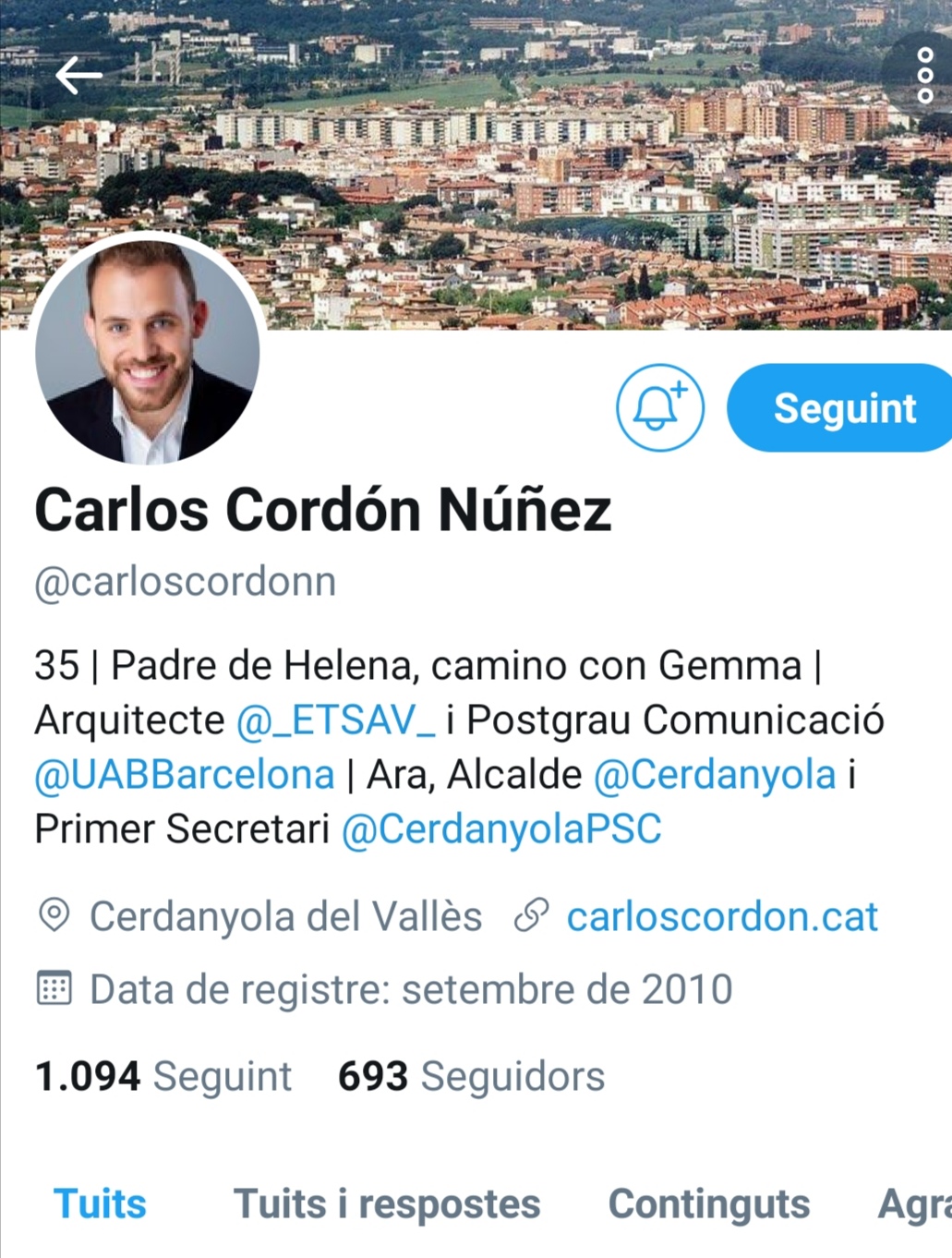The width and height of the screenshot is (952, 1258).
Task: View the 693 Seguidors list
Action: tap(471, 1077)
